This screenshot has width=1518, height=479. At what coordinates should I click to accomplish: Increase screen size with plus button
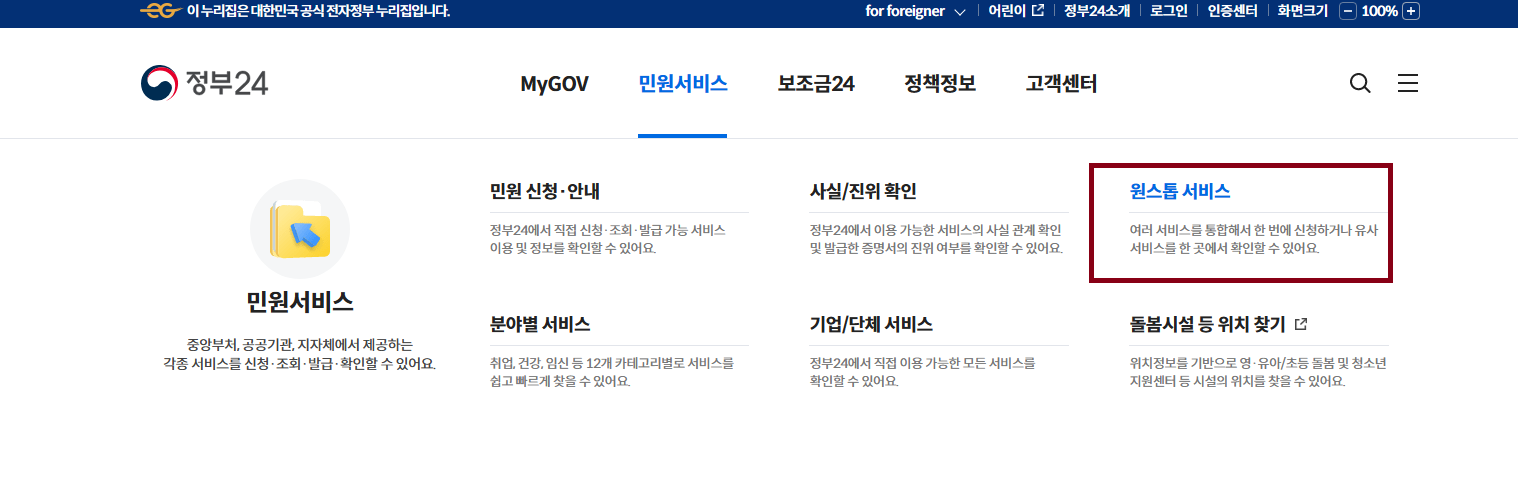pyautogui.click(x=1411, y=11)
